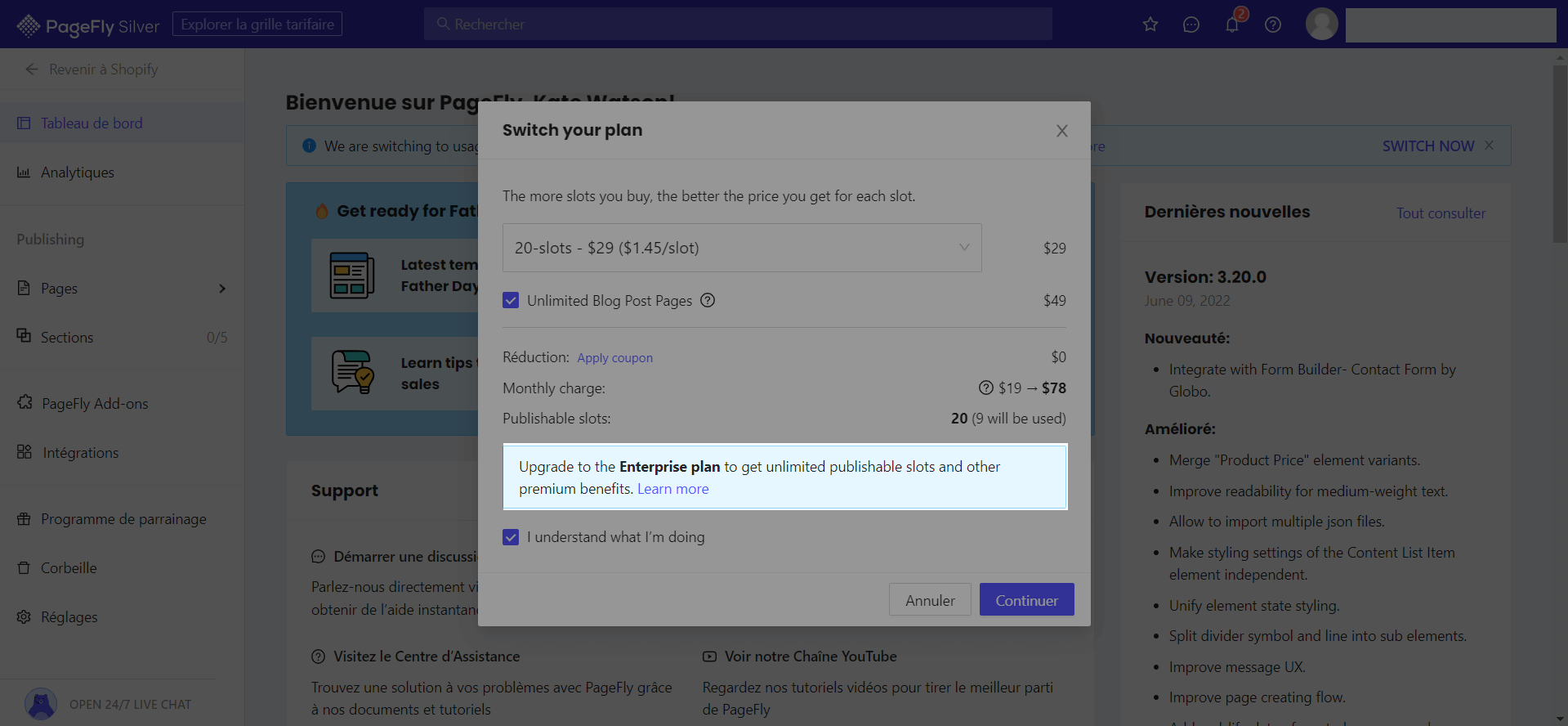Click the Intégrations grid icon

click(x=25, y=452)
